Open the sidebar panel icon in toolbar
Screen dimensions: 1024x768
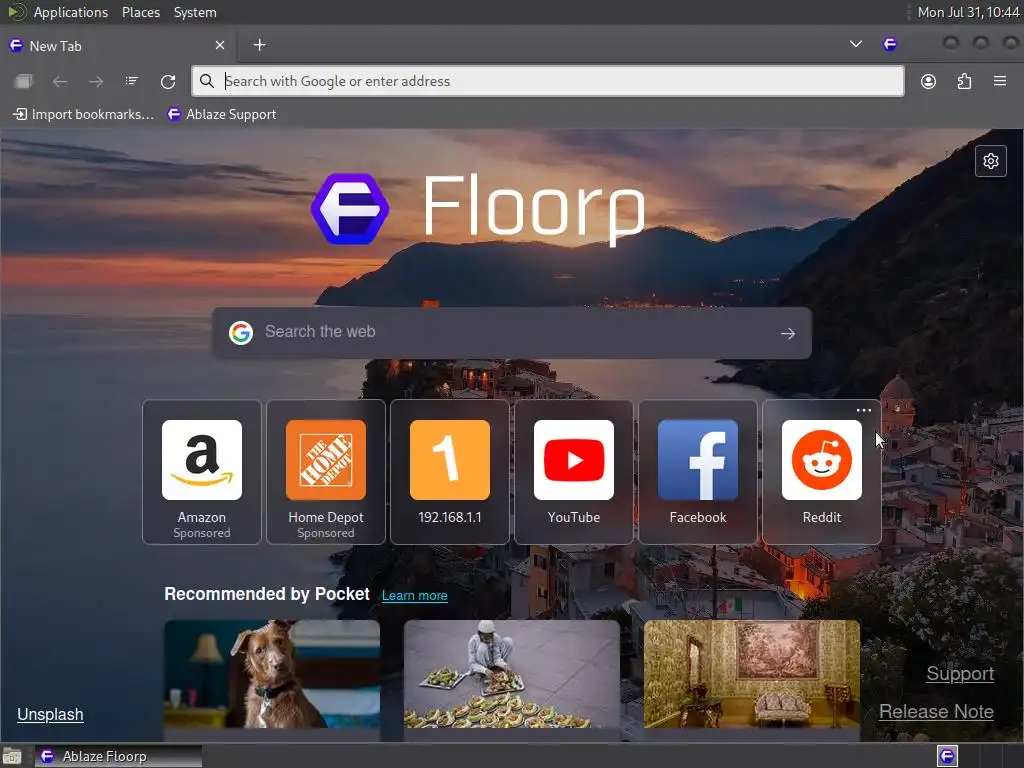tap(24, 82)
